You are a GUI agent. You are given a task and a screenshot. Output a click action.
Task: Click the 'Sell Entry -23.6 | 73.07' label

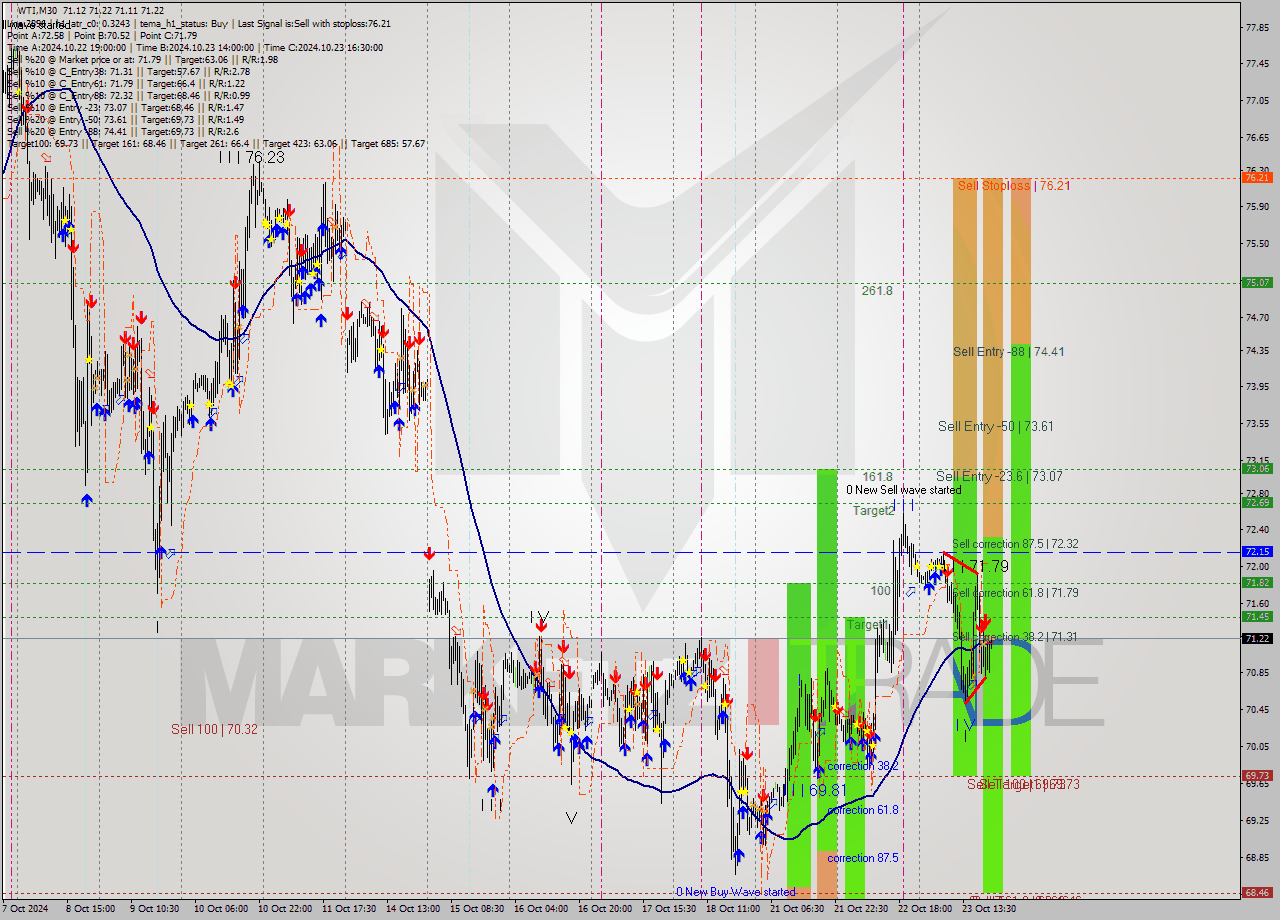point(999,476)
